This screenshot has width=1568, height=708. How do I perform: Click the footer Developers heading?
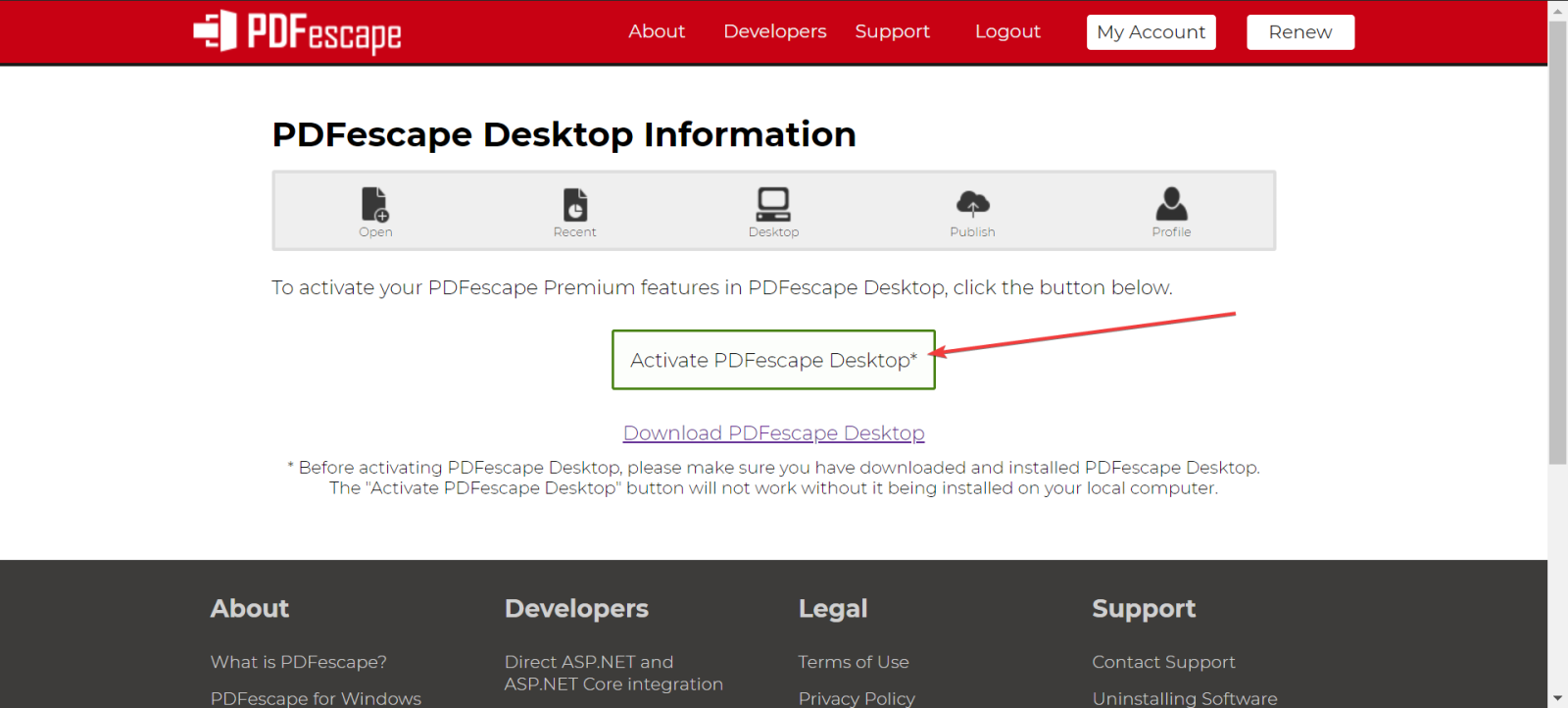[576, 609]
